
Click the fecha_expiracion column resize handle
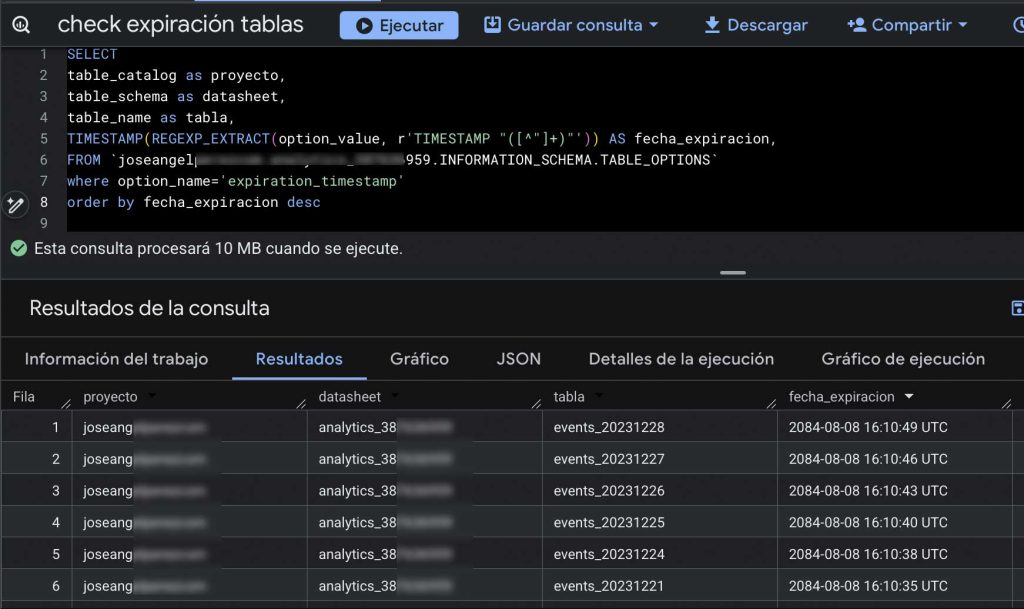1006,403
